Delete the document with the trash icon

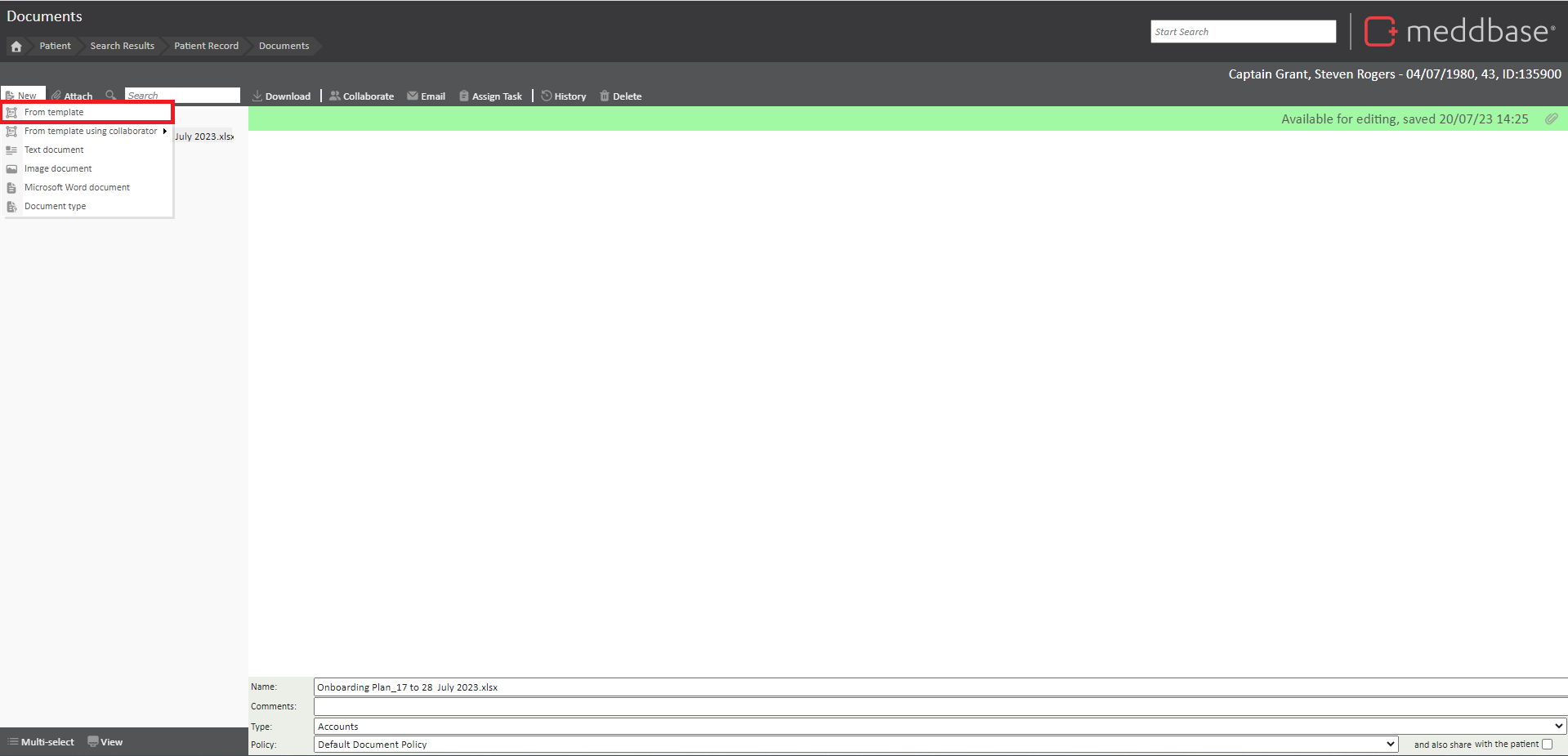(605, 96)
